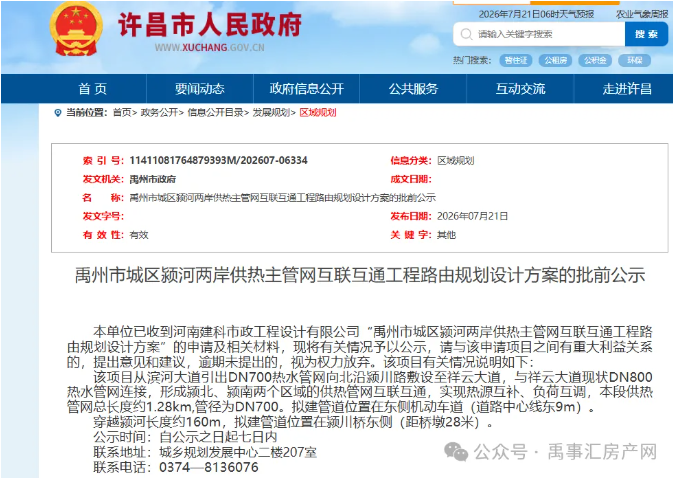Select the 公租房 hot search tag
This screenshot has height=487, width=673.
[x=555, y=60]
